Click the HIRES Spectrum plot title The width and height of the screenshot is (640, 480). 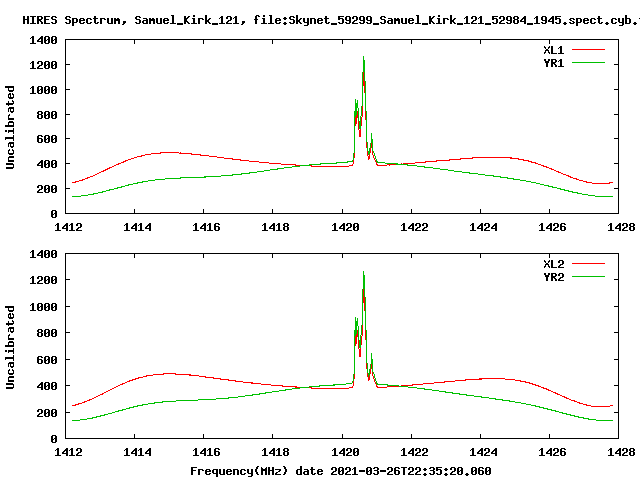coord(331,20)
